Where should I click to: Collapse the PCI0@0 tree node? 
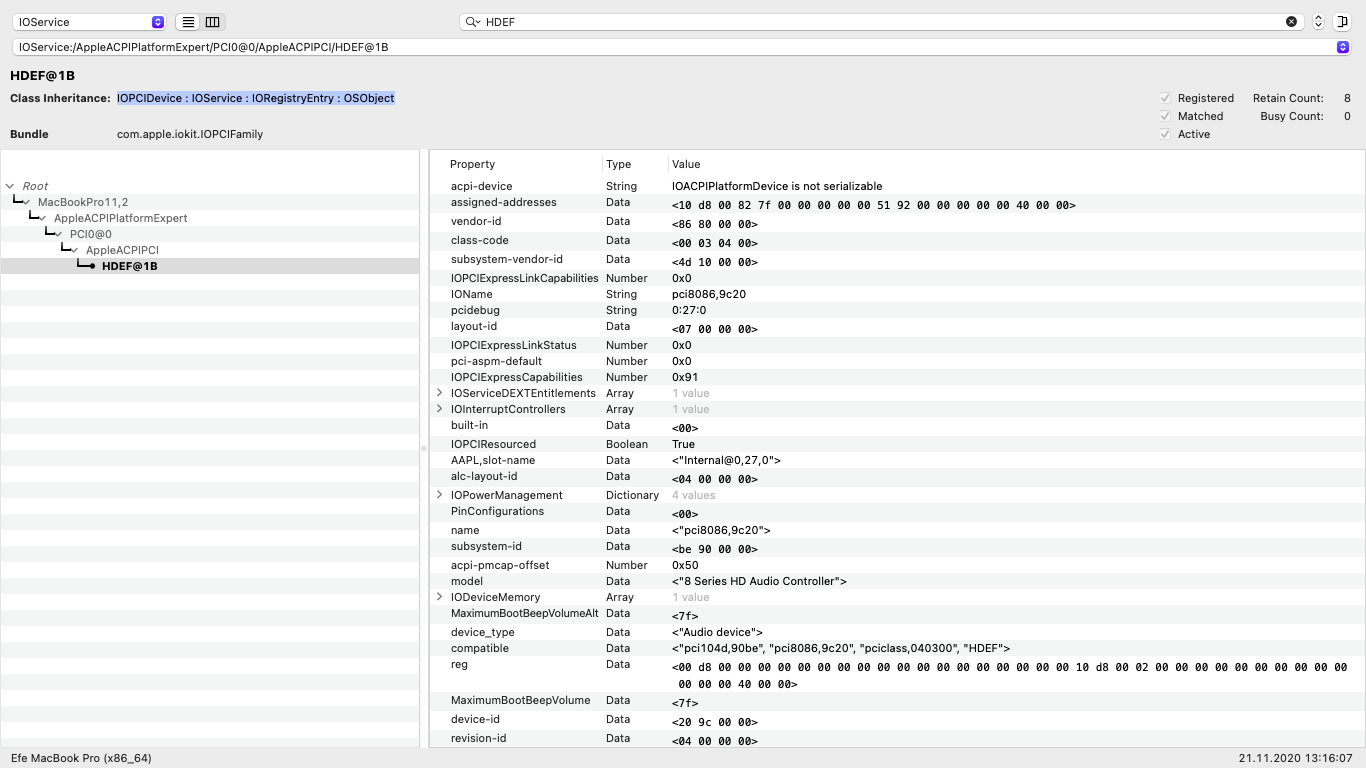click(59, 234)
